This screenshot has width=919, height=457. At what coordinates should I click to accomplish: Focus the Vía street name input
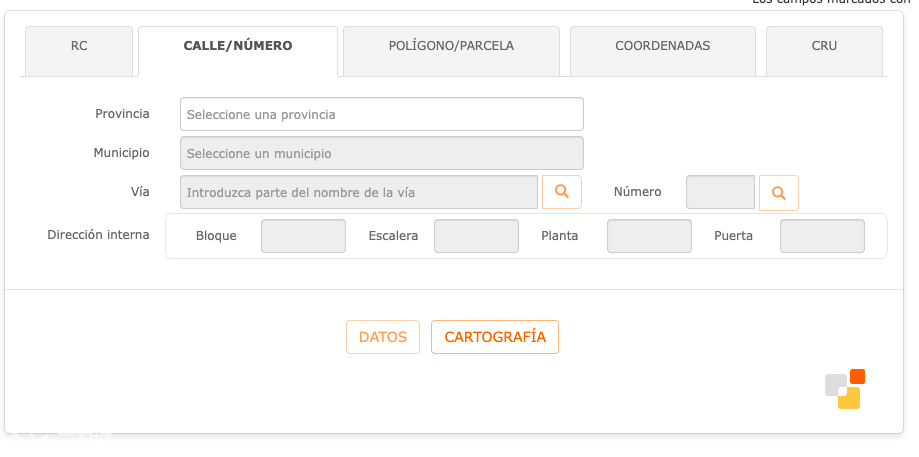[x=359, y=192]
